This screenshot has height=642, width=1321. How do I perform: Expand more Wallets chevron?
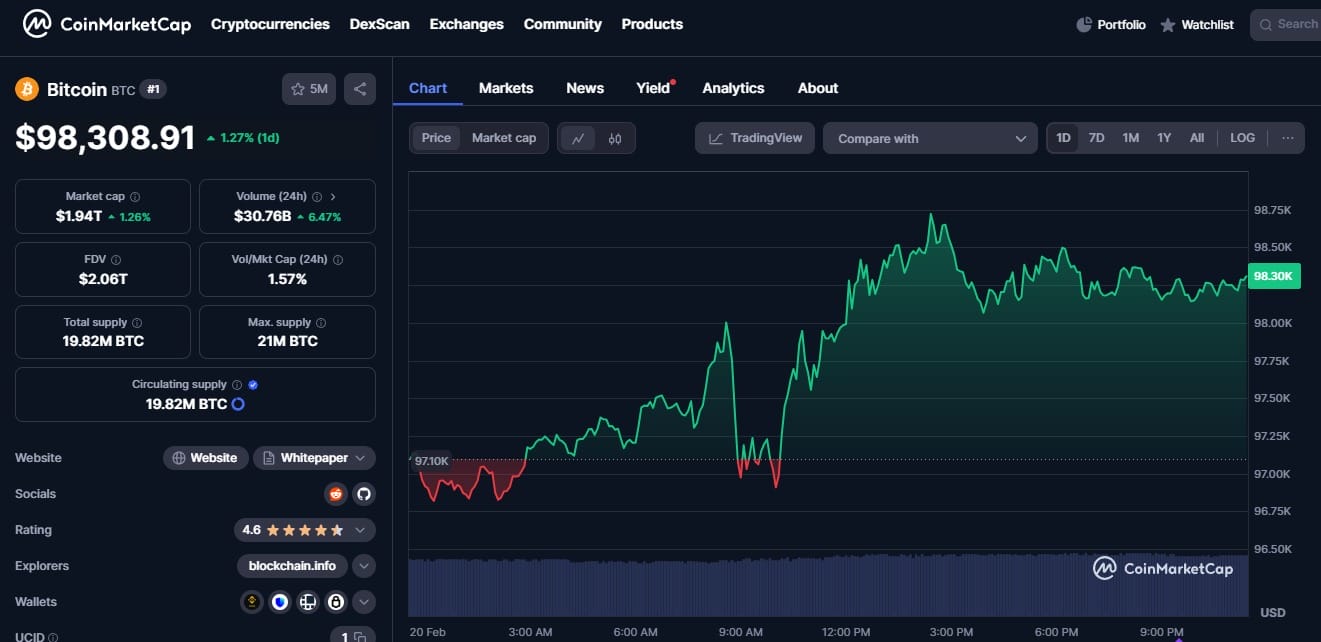point(364,602)
